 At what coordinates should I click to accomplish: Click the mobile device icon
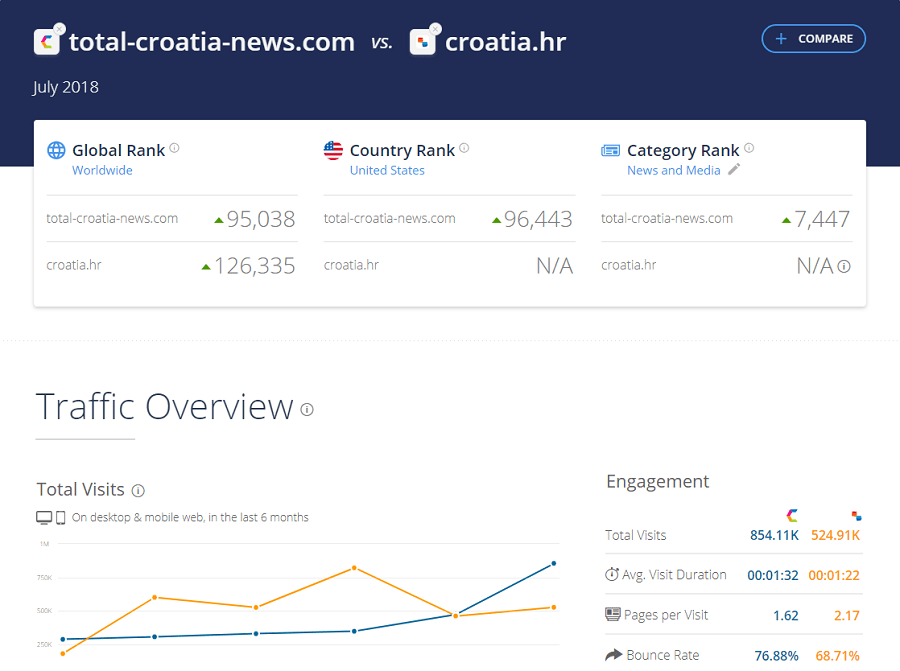tap(60, 518)
